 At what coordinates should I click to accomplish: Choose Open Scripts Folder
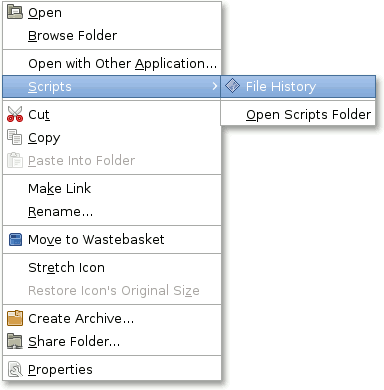click(298, 114)
